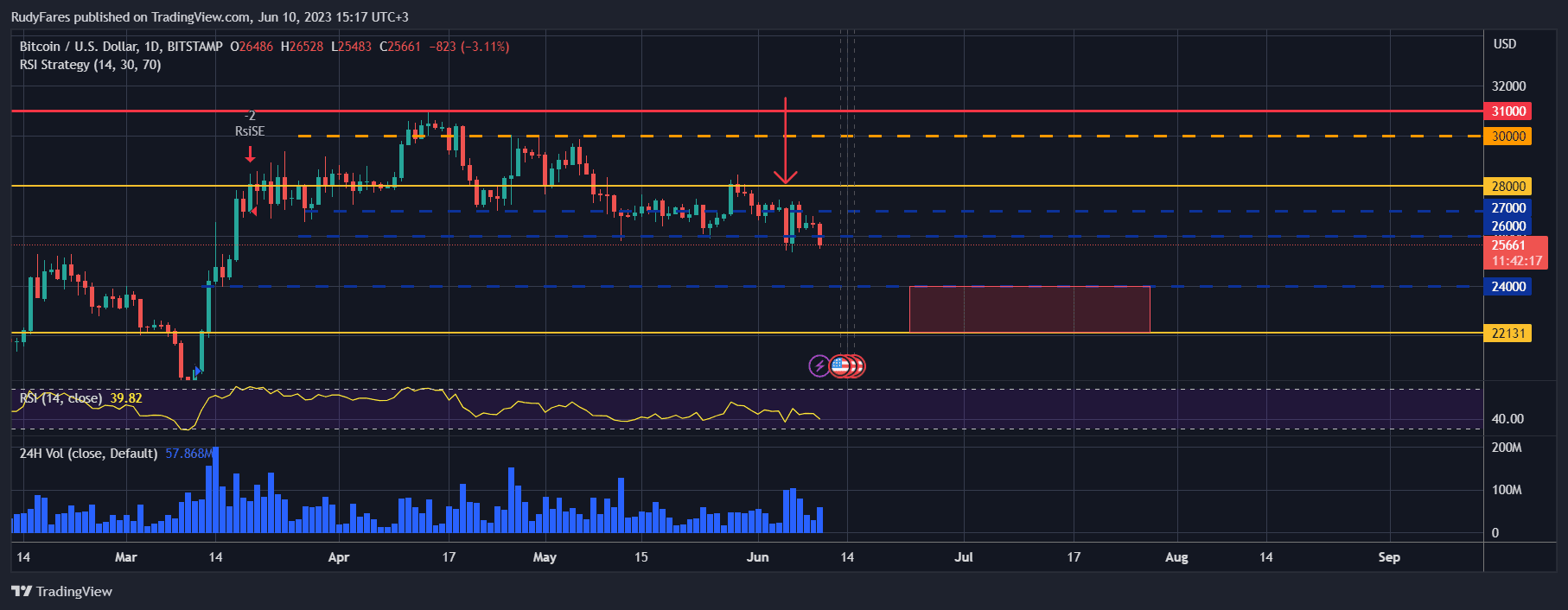Select the yellow 28000 price level tag
Screen dimensions: 1568x610
(x=1507, y=187)
